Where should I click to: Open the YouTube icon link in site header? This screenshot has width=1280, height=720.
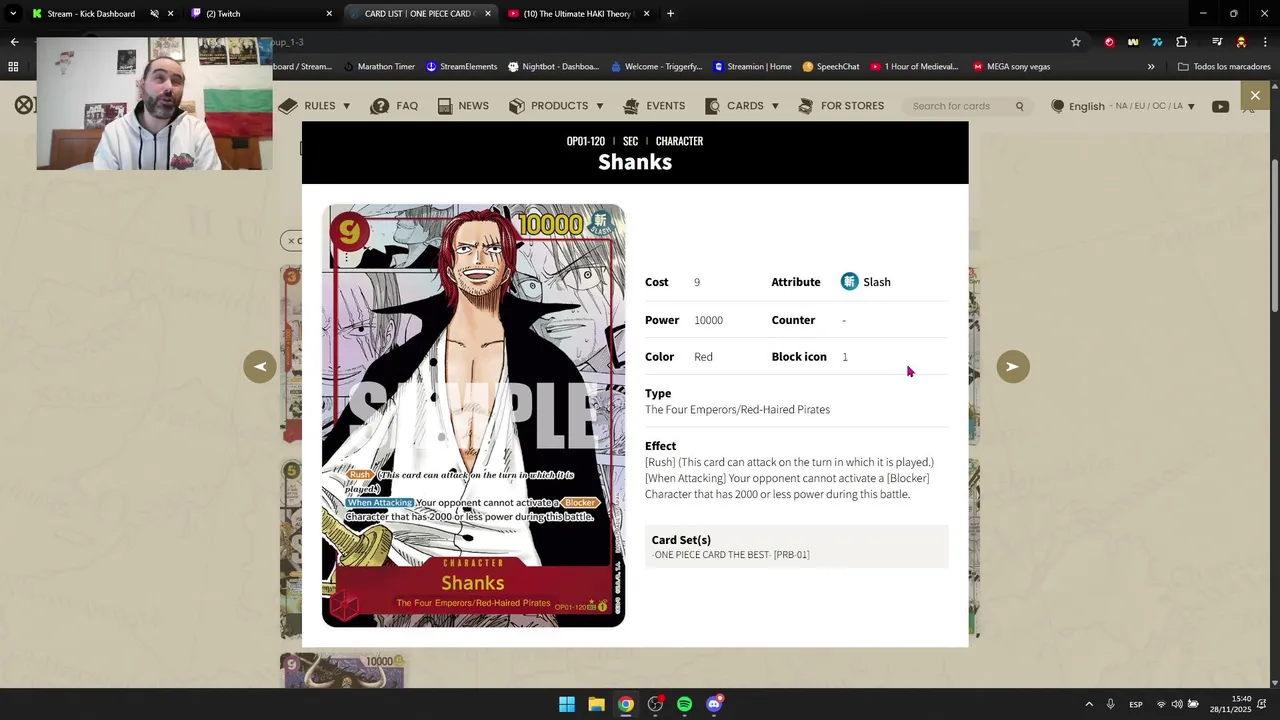[1220, 106]
